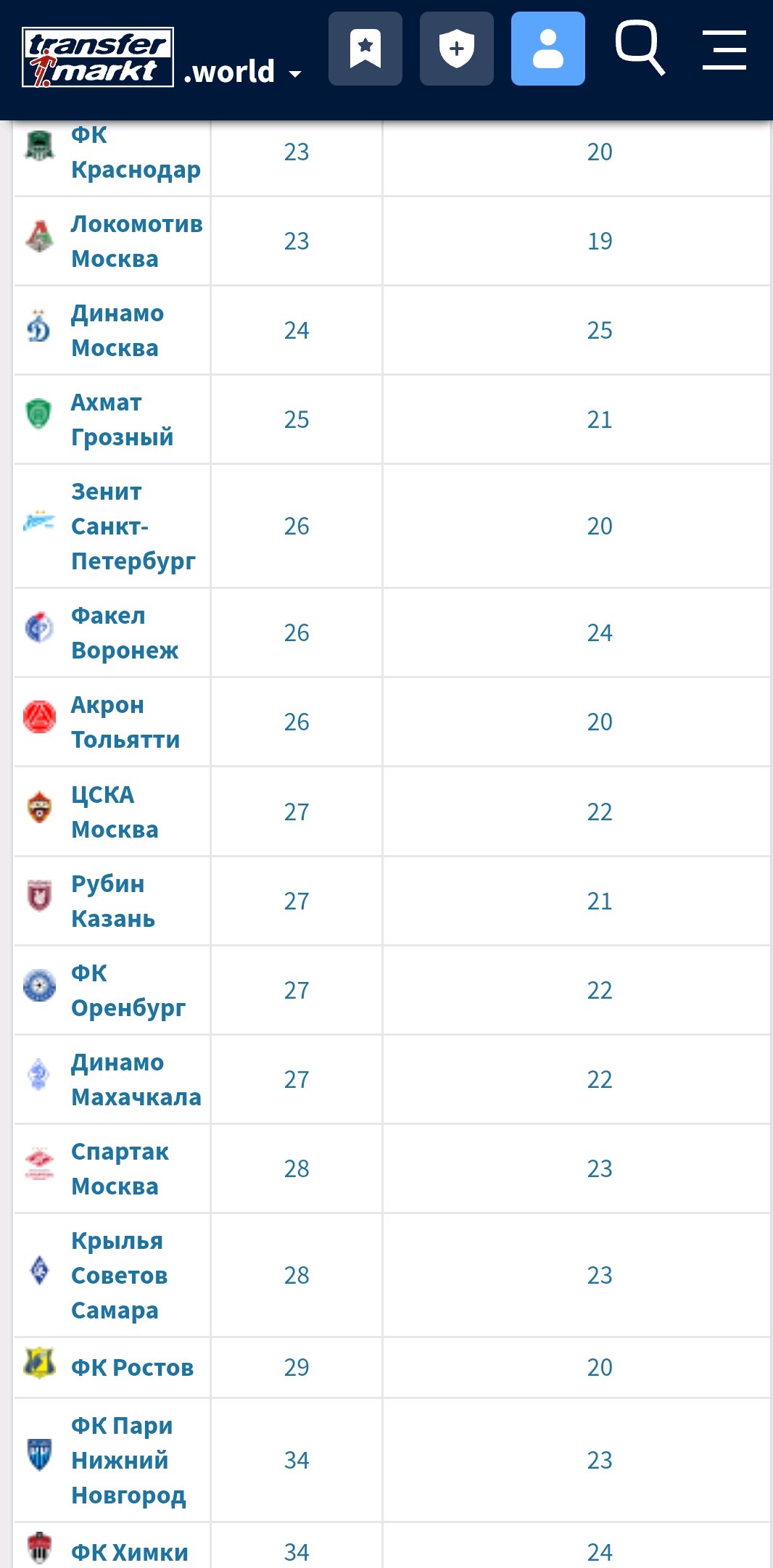
Task: Click the Lokomotiv Moscow club crest
Action: click(40, 236)
